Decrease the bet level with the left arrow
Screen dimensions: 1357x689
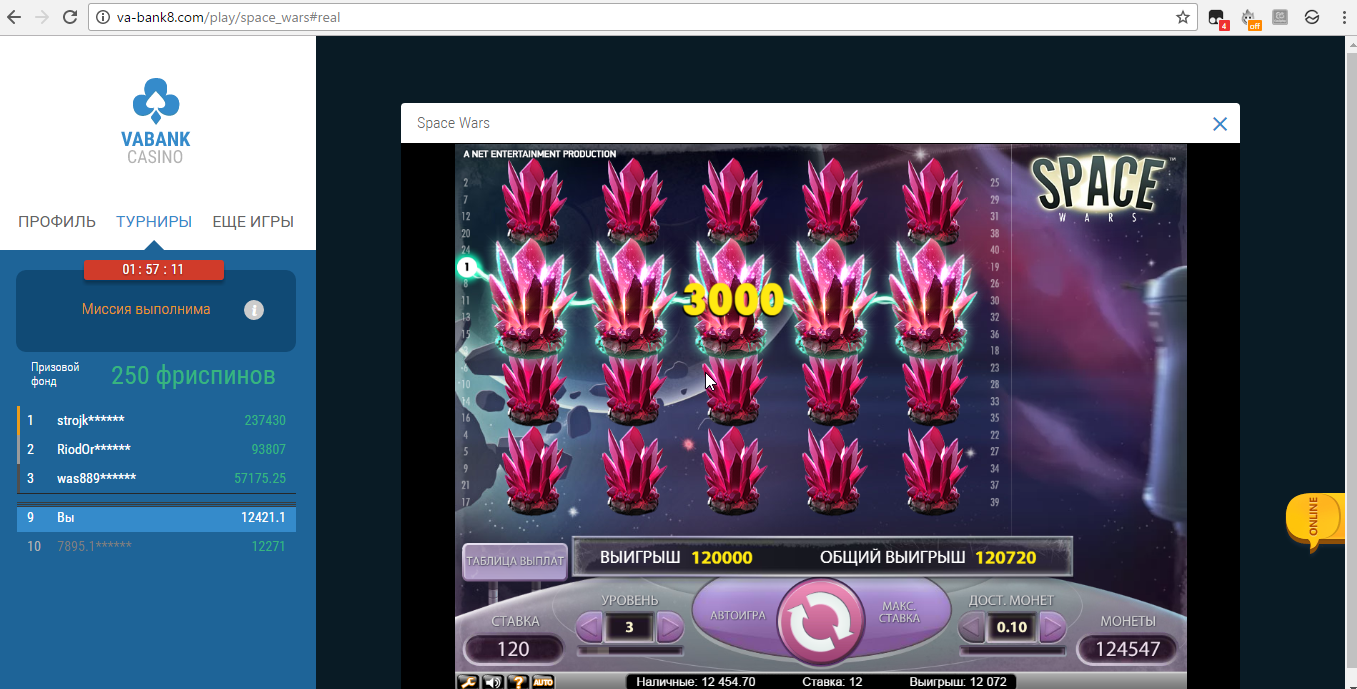590,628
